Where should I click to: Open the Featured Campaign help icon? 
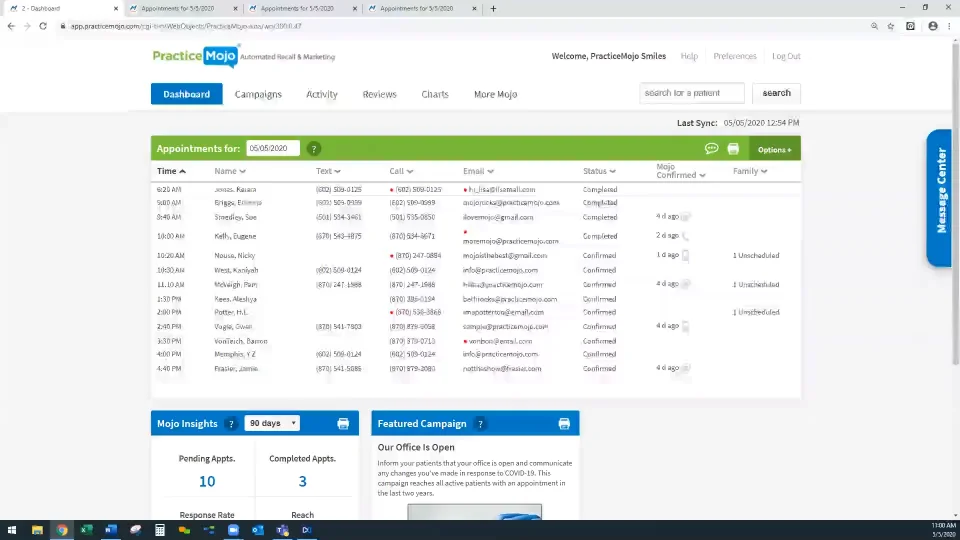pos(480,424)
